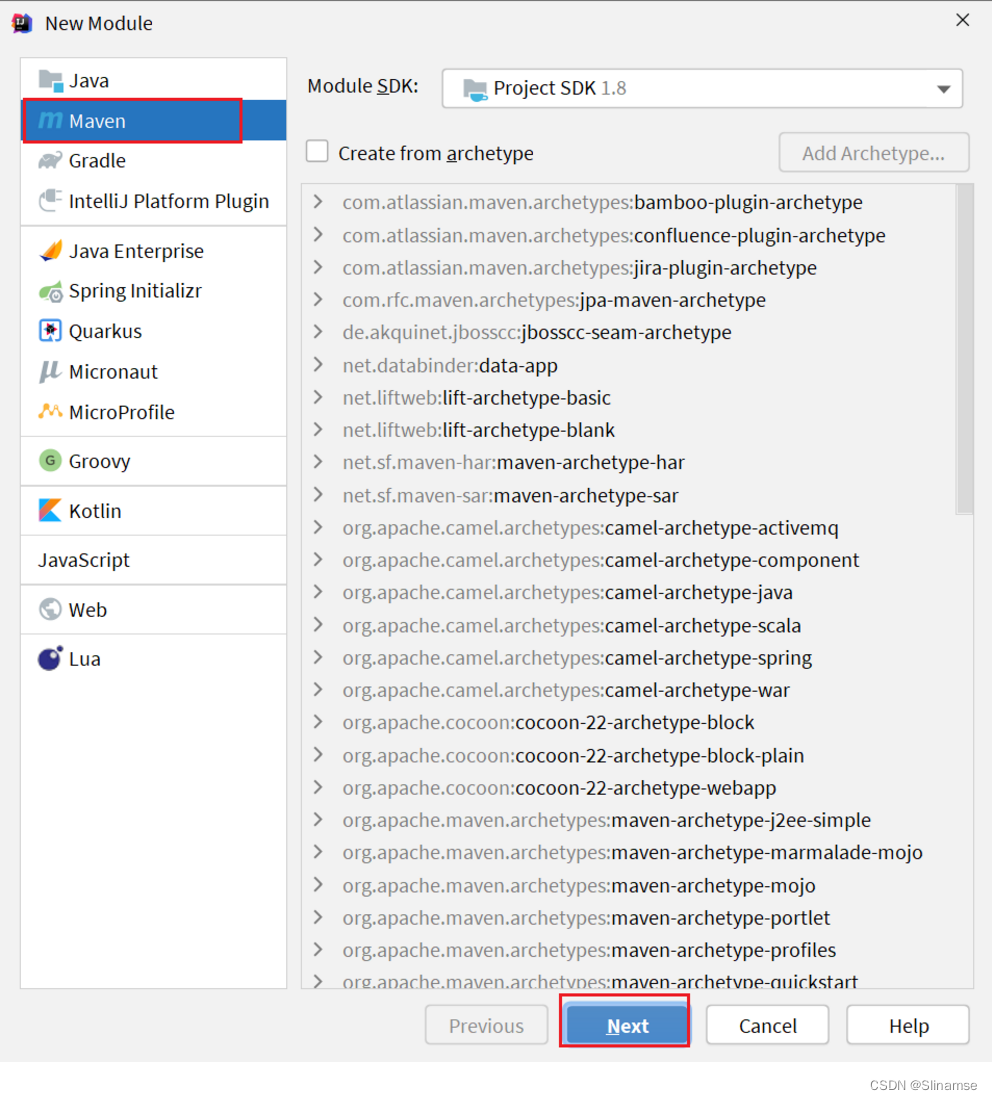The image size is (992, 1100).
Task: Select camel-archetype-component entry
Action: pos(601,560)
